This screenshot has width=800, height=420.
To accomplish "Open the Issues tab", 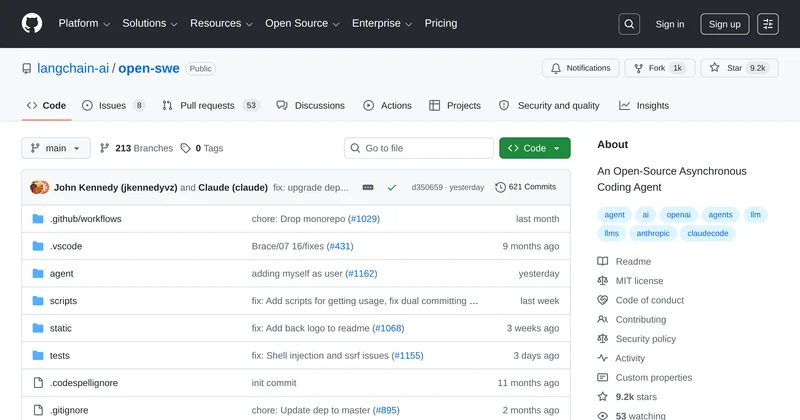I will [113, 105].
